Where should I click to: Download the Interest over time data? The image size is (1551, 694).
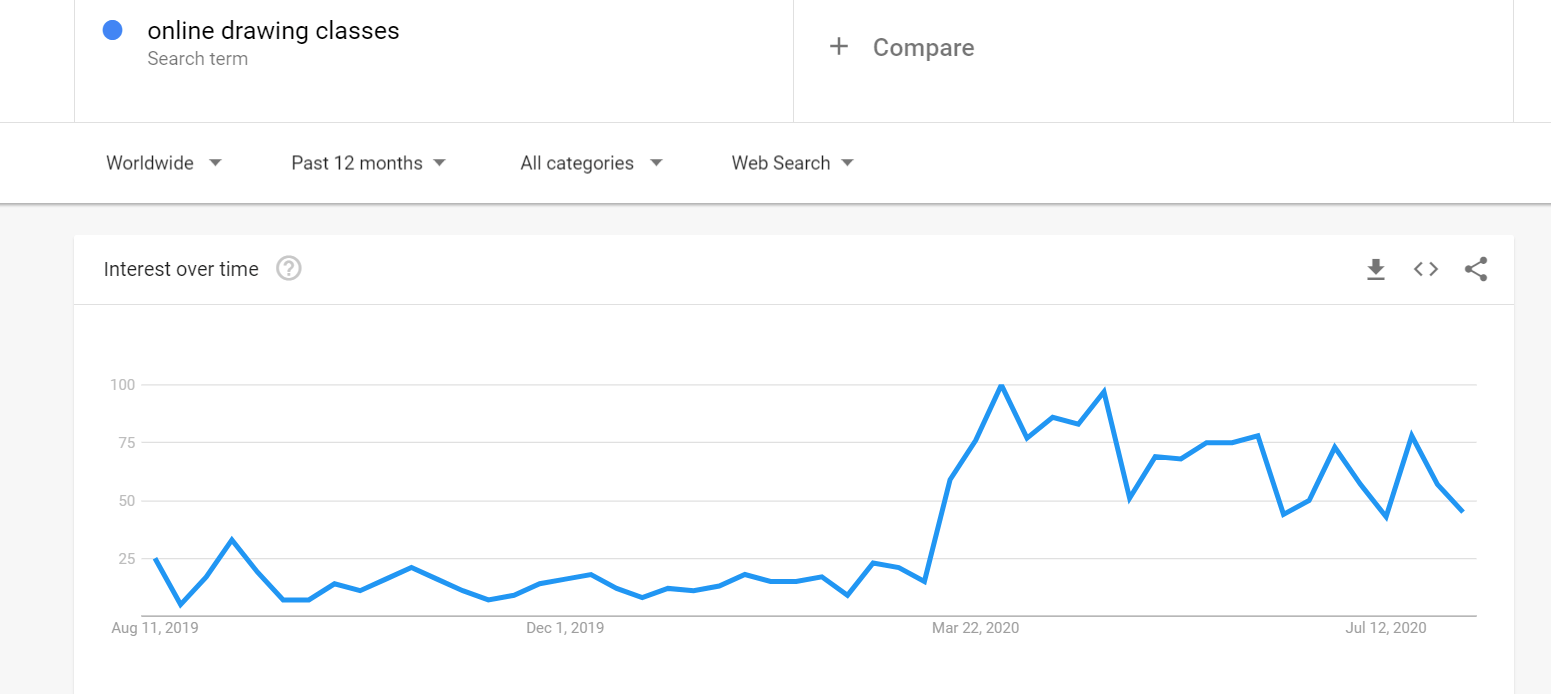pos(1376,269)
